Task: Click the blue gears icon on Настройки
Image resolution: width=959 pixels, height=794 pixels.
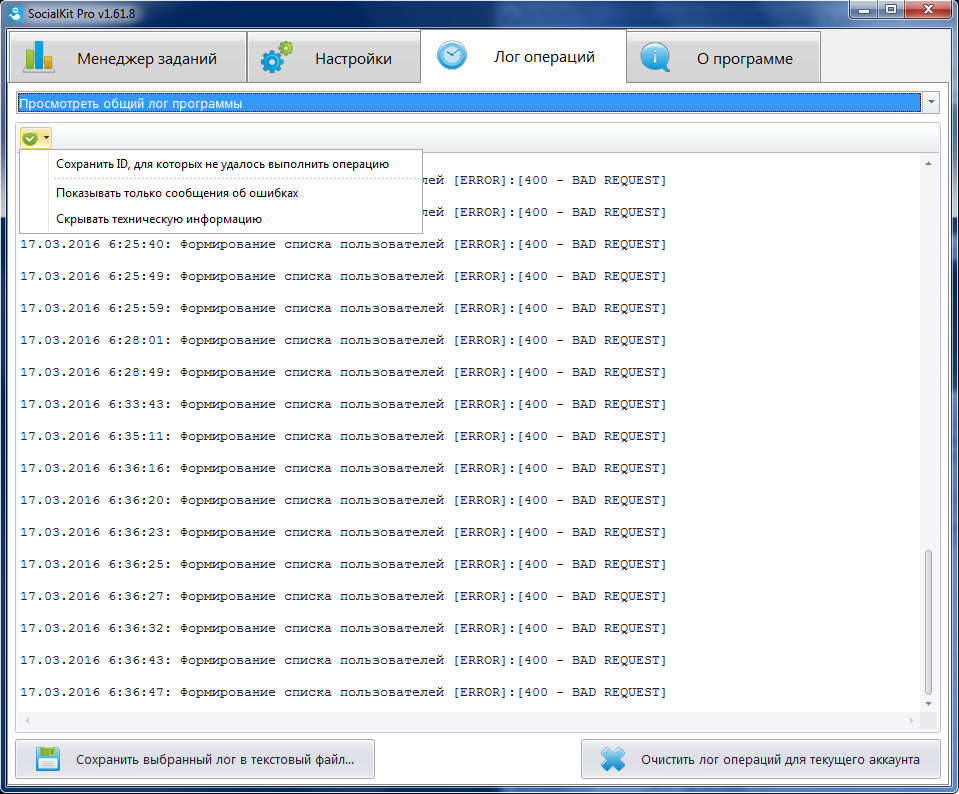Action: click(276, 57)
